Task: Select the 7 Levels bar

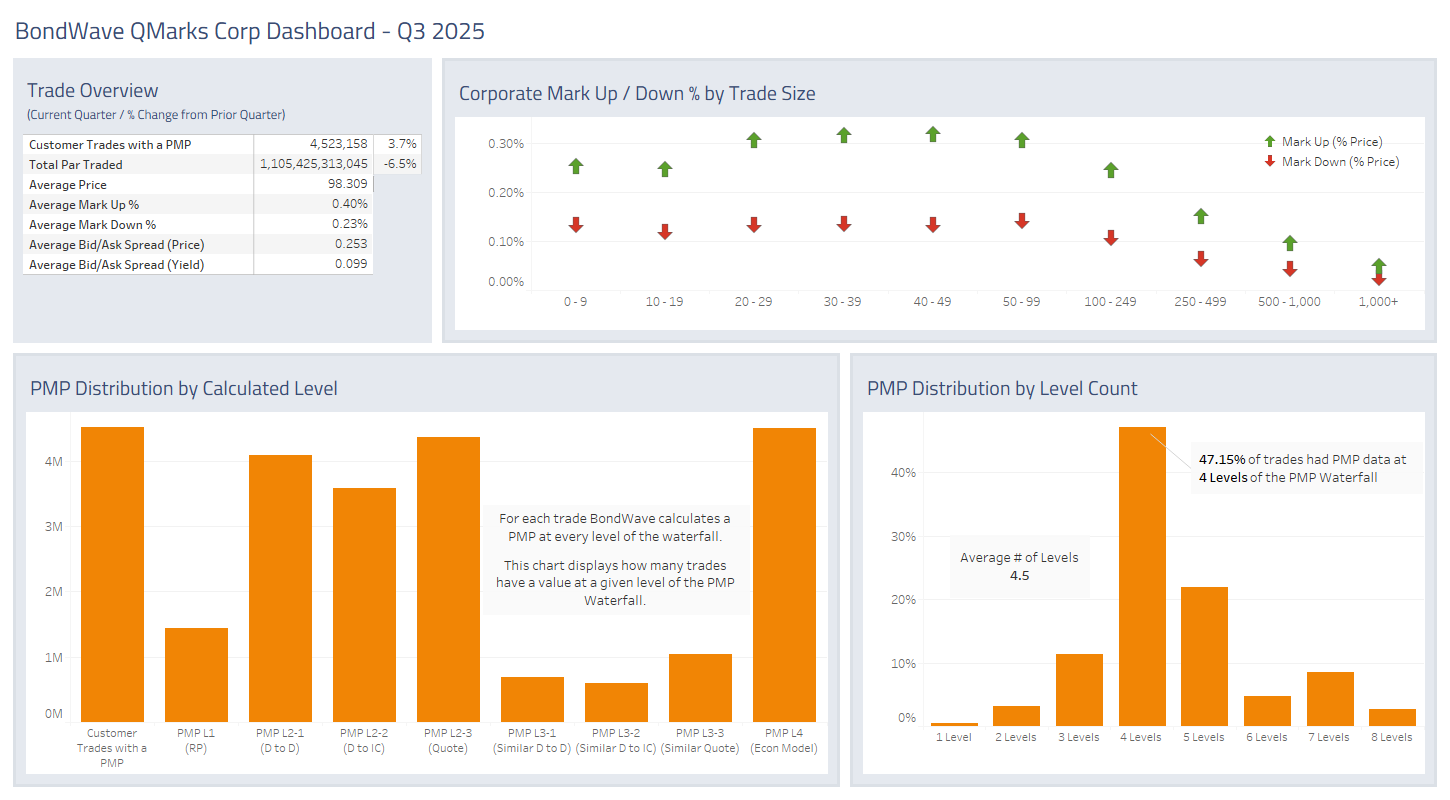Action: pyautogui.click(x=1330, y=698)
